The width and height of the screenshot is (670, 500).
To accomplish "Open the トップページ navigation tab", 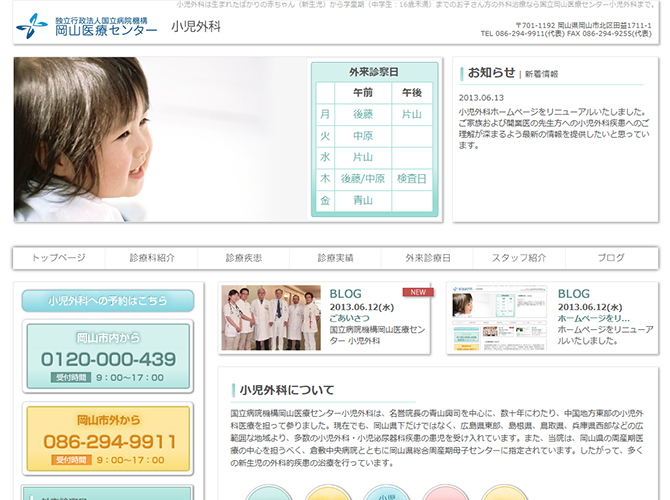I will pyautogui.click(x=59, y=258).
